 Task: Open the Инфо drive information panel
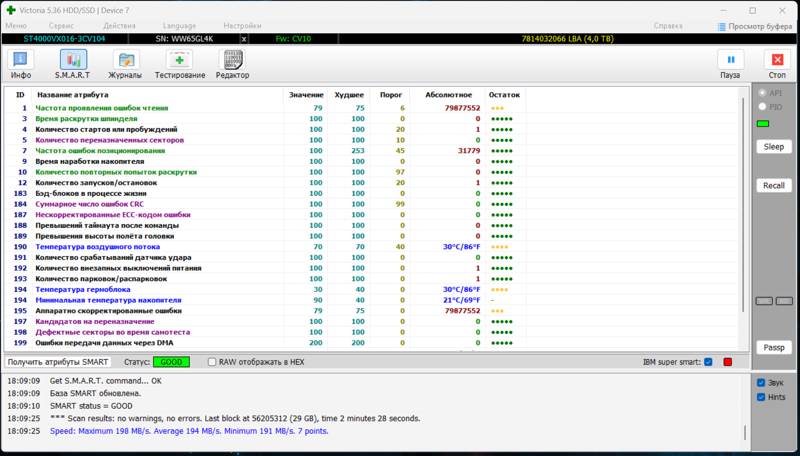[x=21, y=64]
